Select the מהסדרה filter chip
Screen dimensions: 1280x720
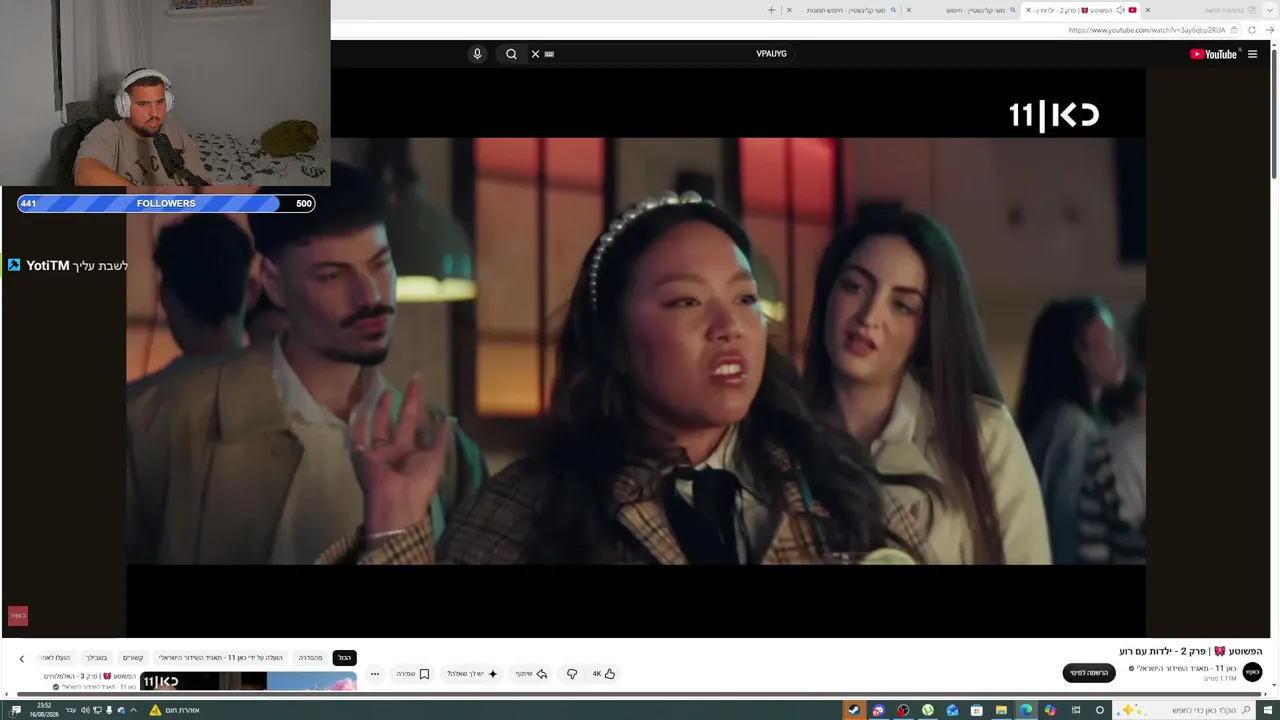311,658
